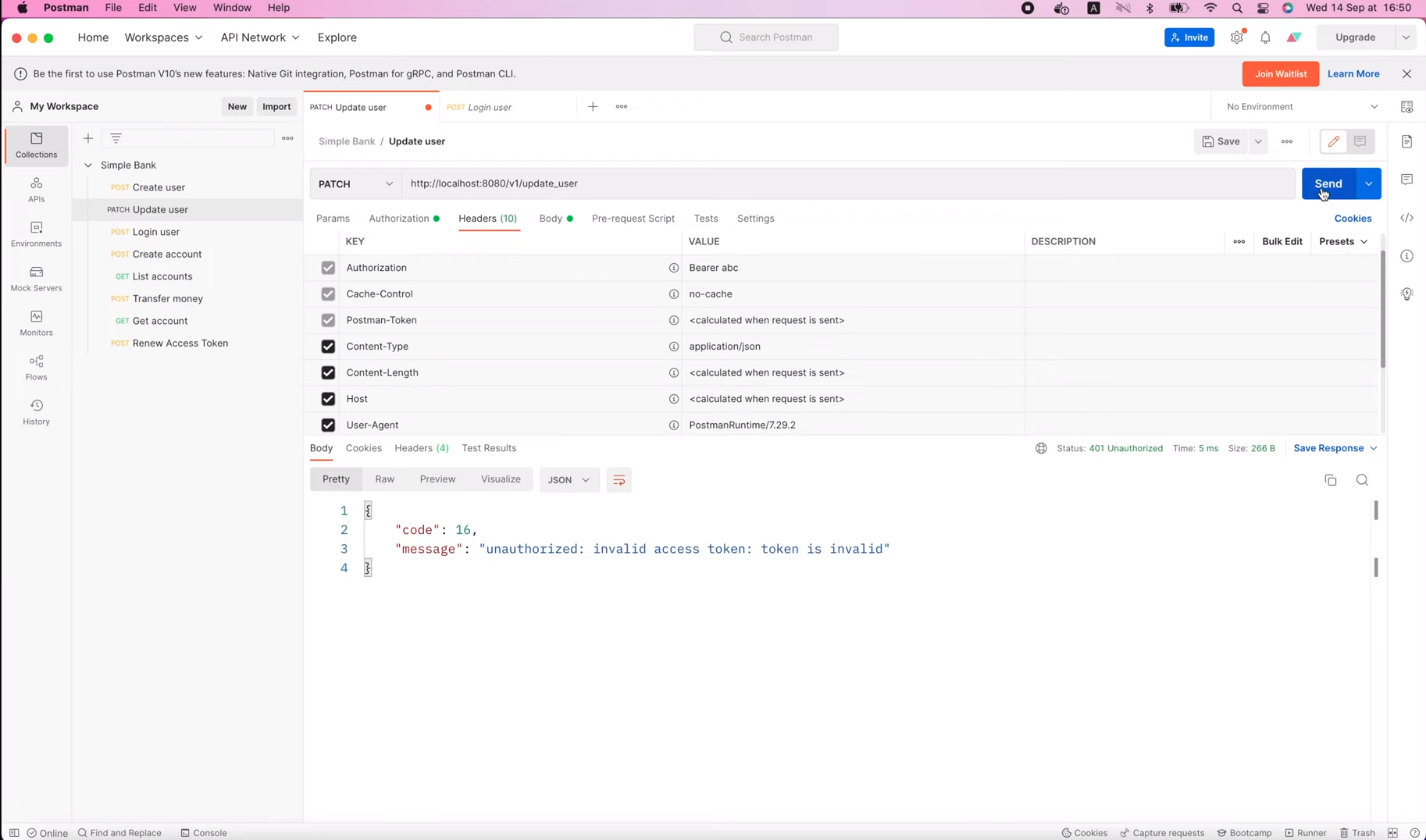This screenshot has height=840, width=1426.
Task: Switch to the Pre-request Script tab
Action: click(633, 219)
